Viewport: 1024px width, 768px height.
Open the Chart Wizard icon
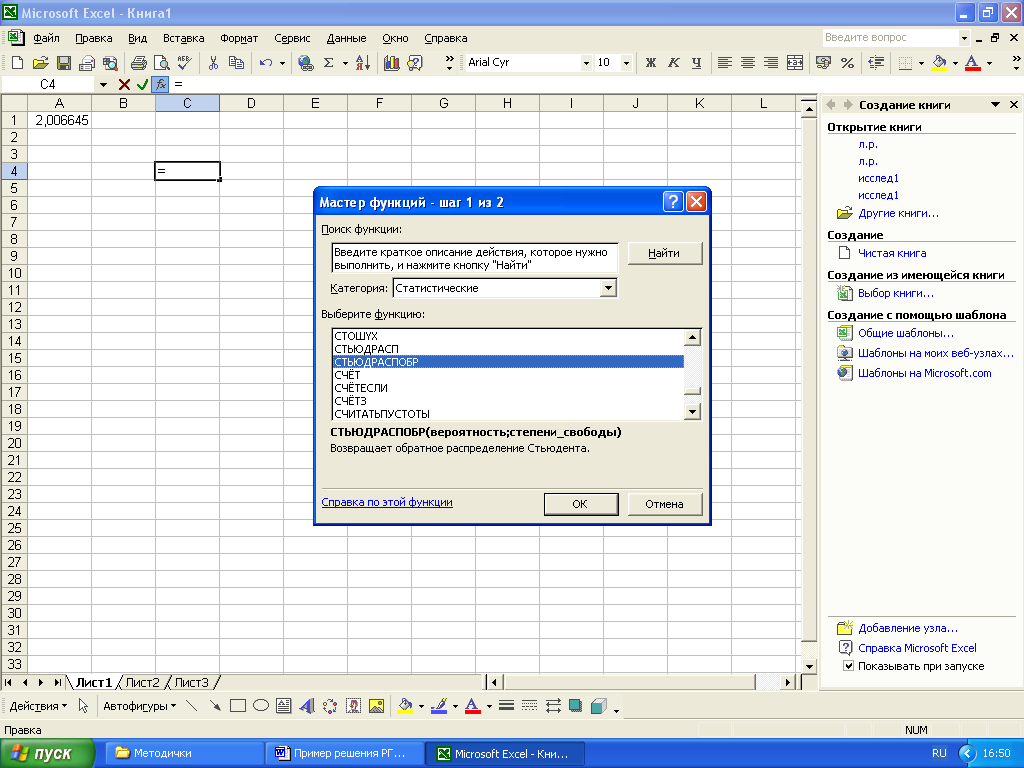(392, 63)
